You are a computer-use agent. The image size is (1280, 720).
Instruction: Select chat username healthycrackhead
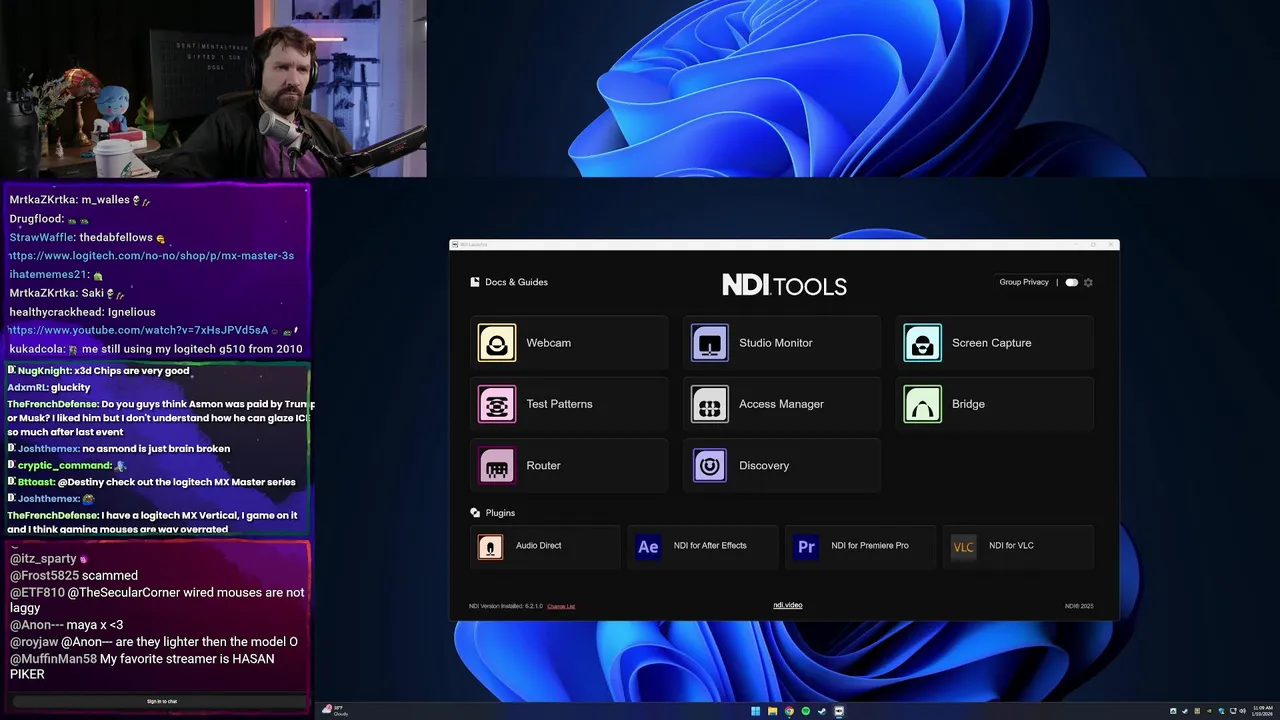coord(56,312)
